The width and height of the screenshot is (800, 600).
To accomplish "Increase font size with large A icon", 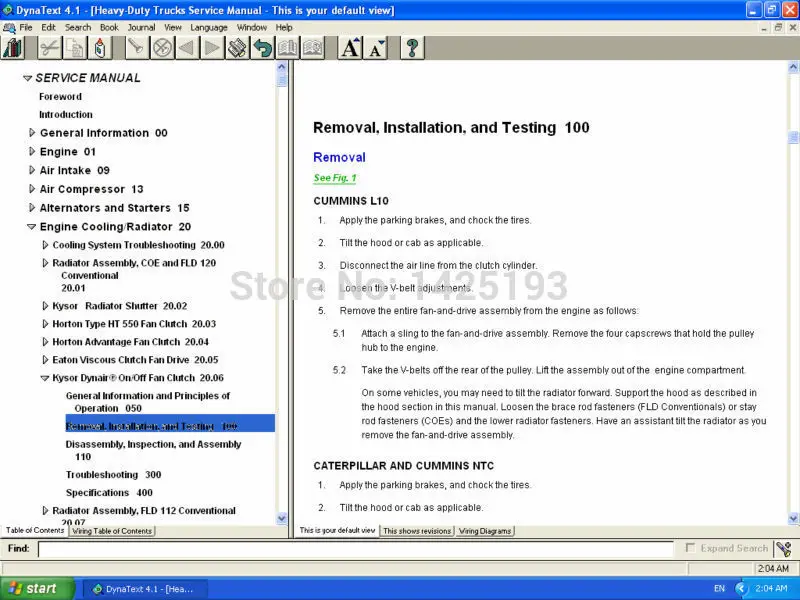I will pyautogui.click(x=350, y=48).
